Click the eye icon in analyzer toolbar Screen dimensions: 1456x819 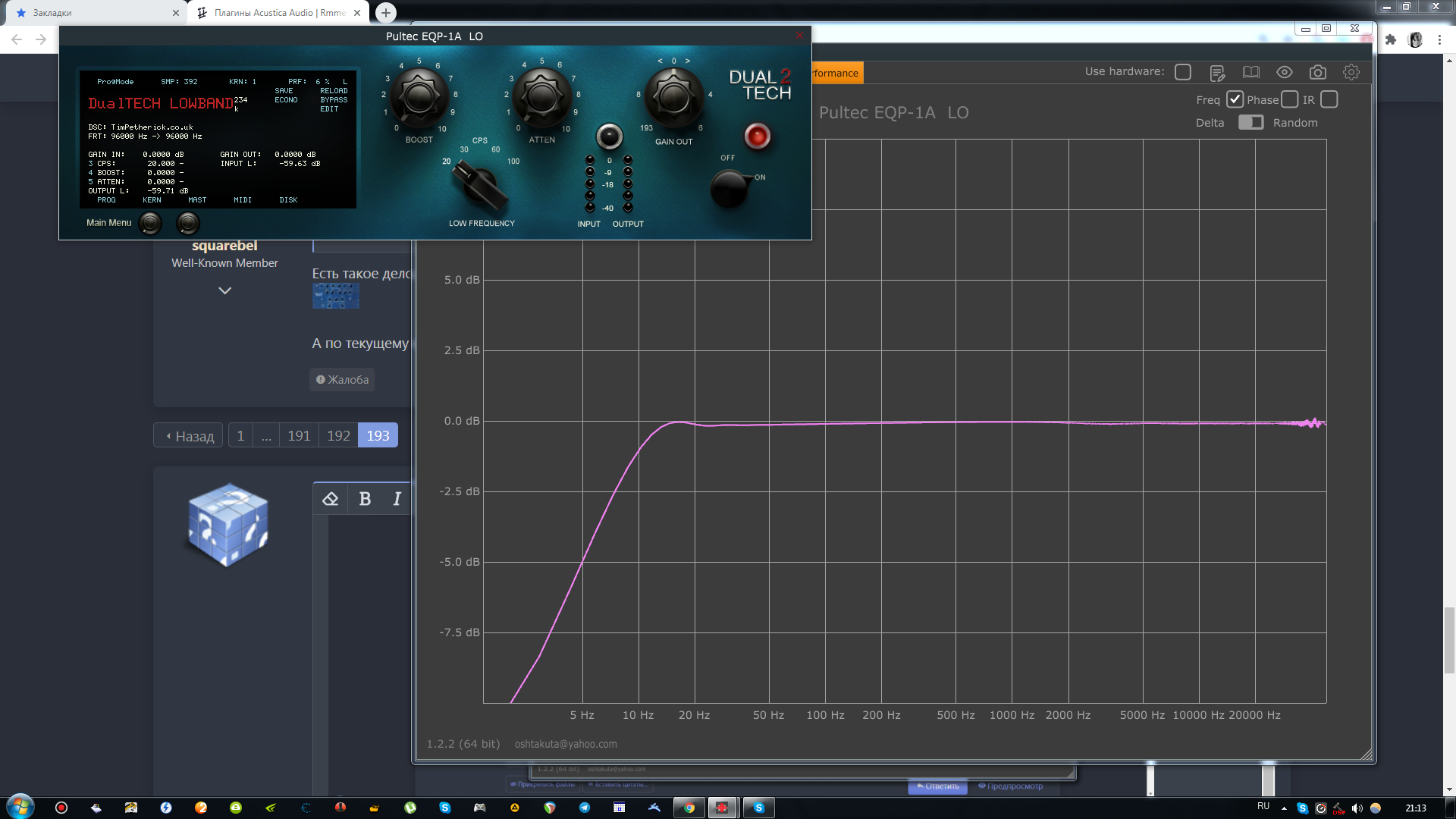1284,72
